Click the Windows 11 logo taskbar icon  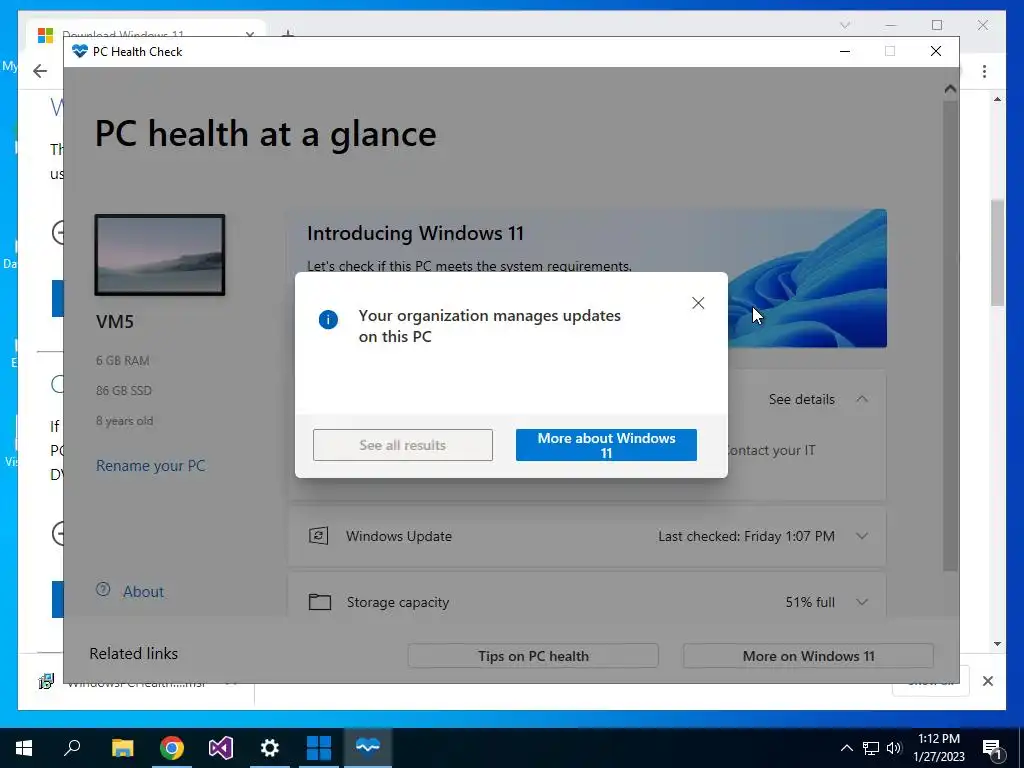tap(319, 748)
